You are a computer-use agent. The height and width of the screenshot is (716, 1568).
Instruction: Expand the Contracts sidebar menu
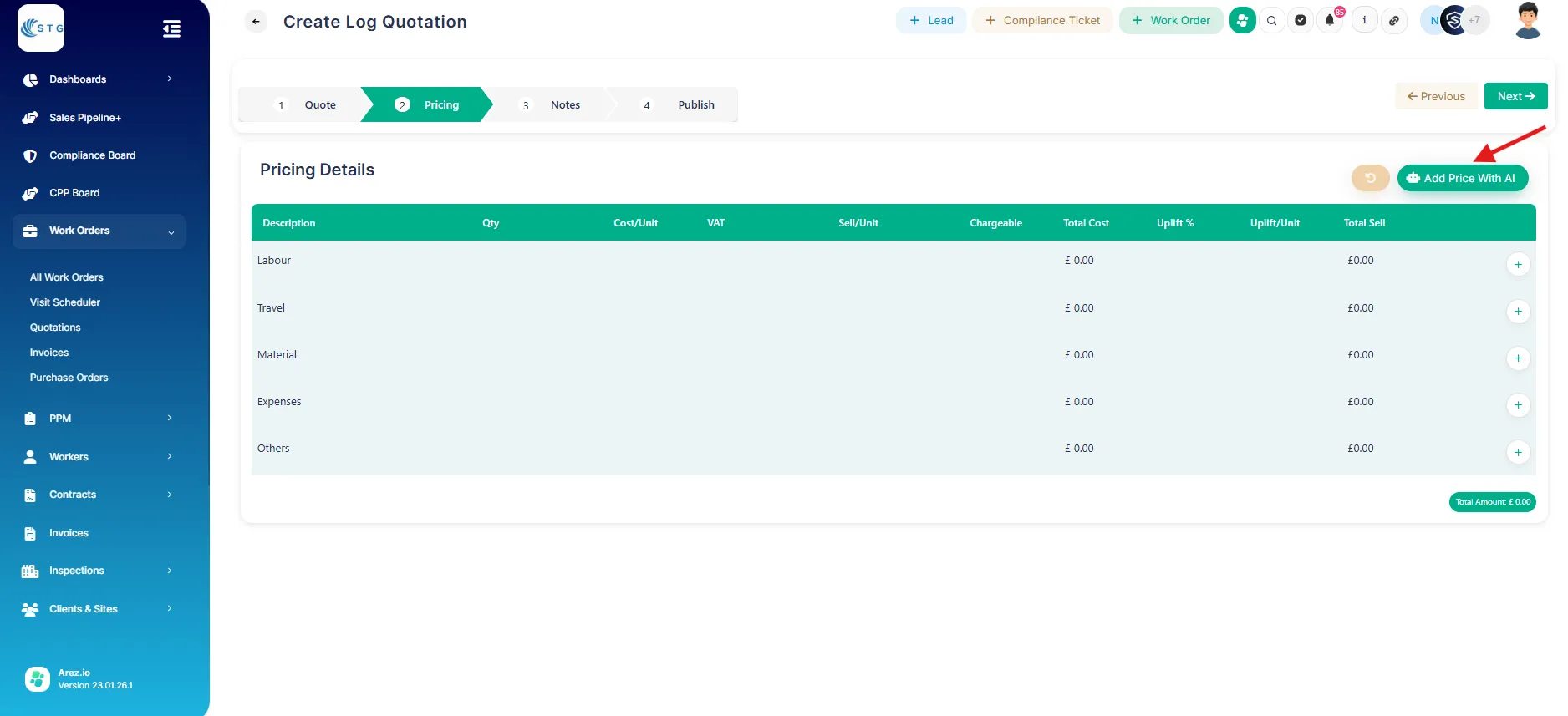(99, 495)
